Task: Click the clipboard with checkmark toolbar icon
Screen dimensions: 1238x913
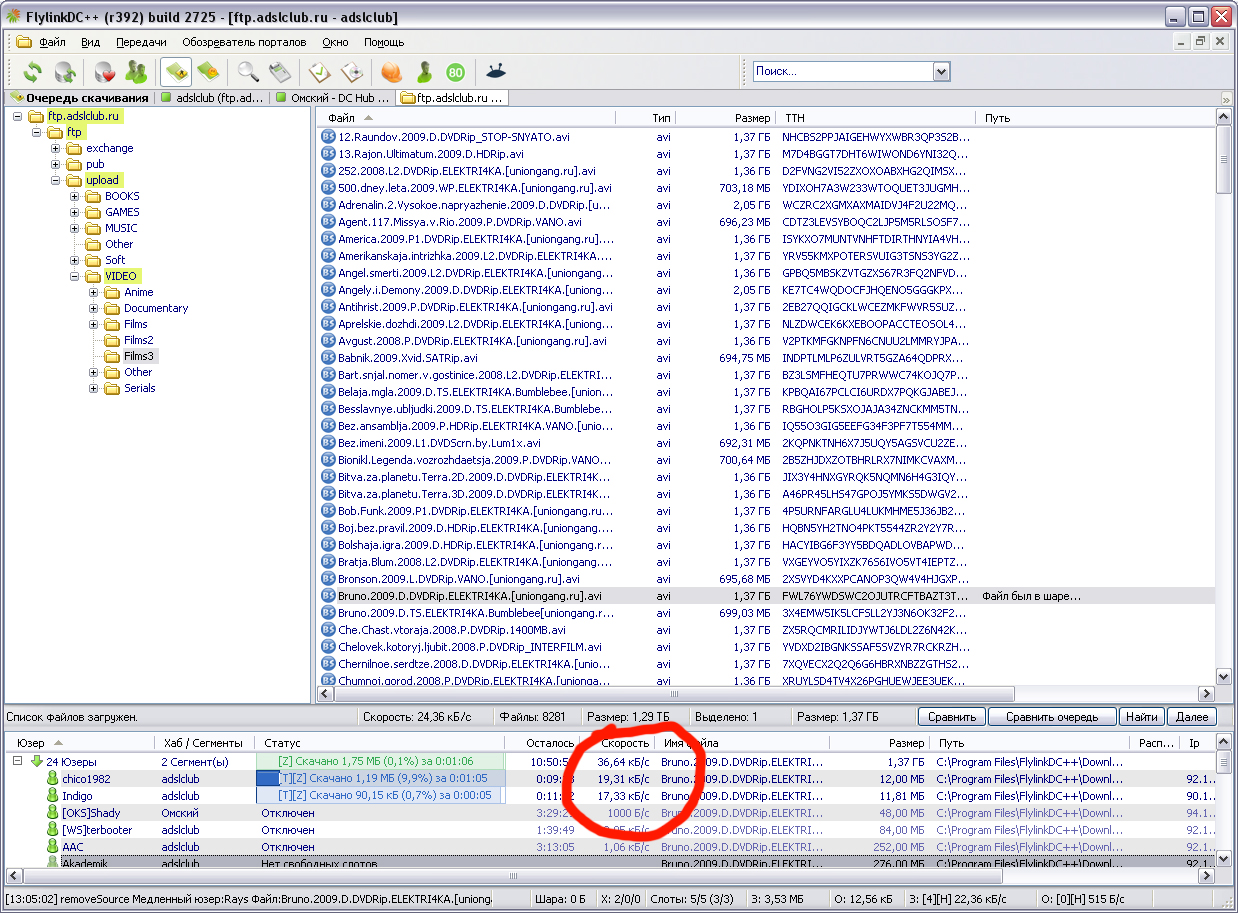Action: pos(320,72)
